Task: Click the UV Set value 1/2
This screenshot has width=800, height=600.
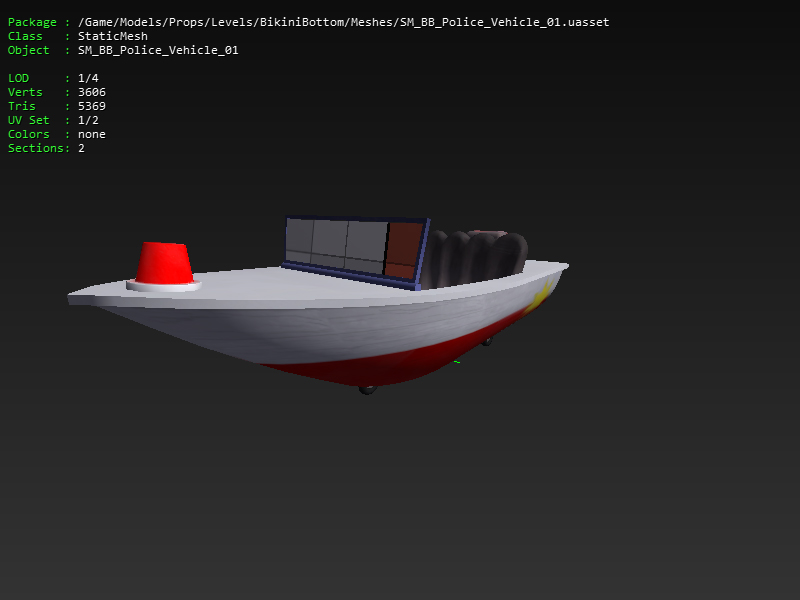Action: (88, 120)
